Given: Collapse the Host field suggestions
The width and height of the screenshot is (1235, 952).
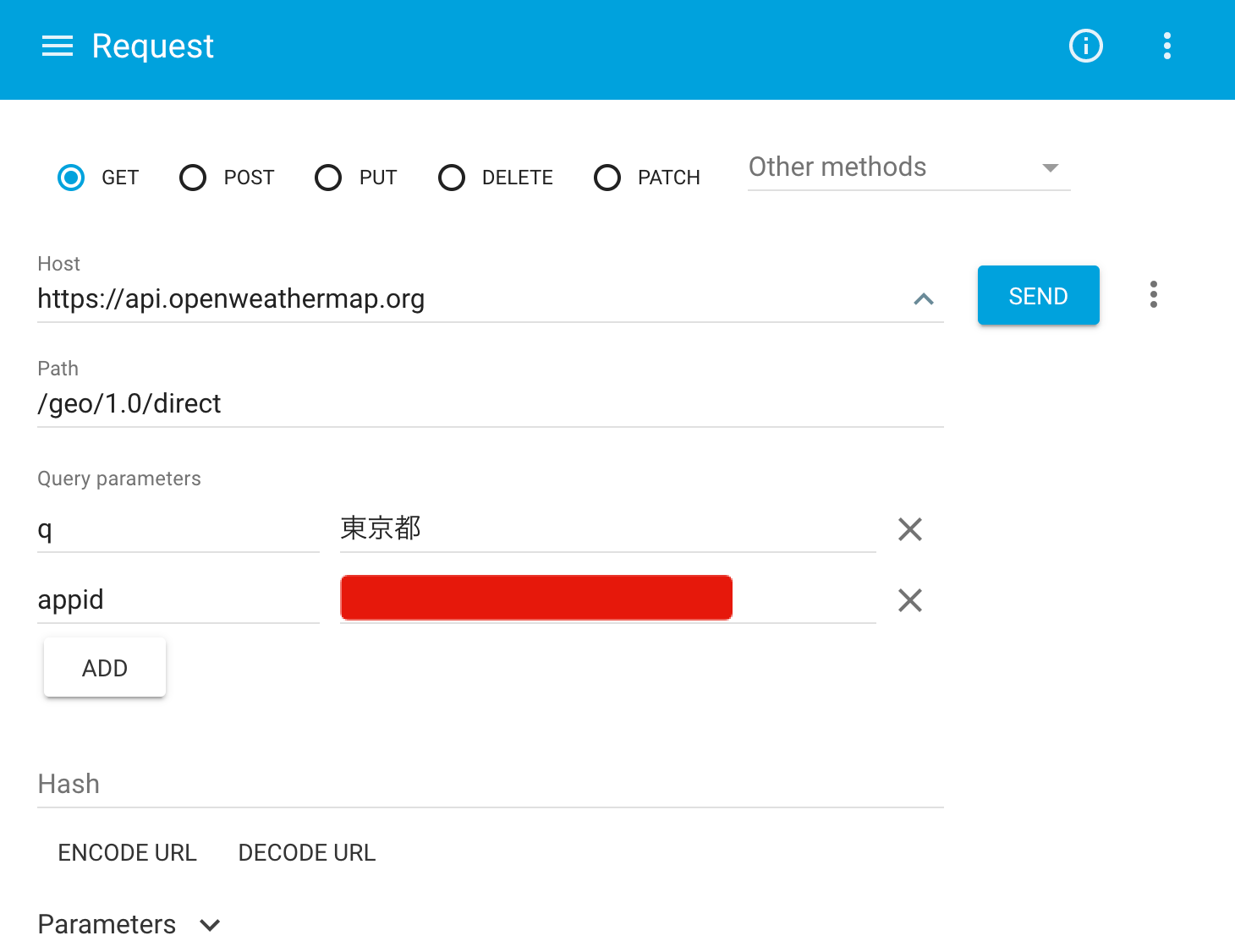Looking at the screenshot, I should (x=924, y=299).
